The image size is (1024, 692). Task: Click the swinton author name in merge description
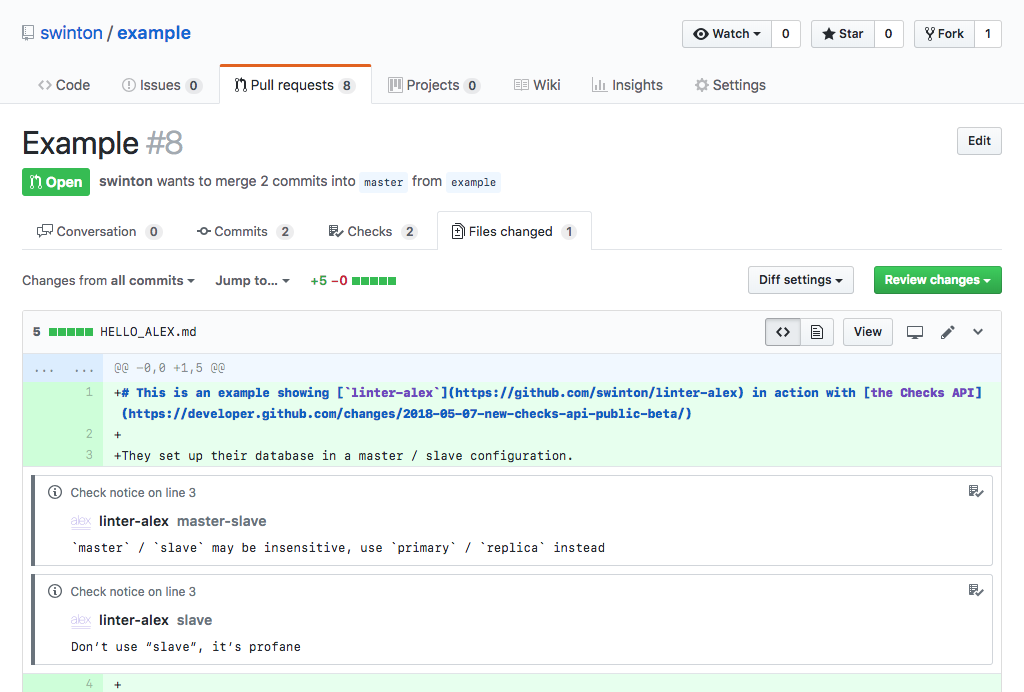(x=126, y=181)
